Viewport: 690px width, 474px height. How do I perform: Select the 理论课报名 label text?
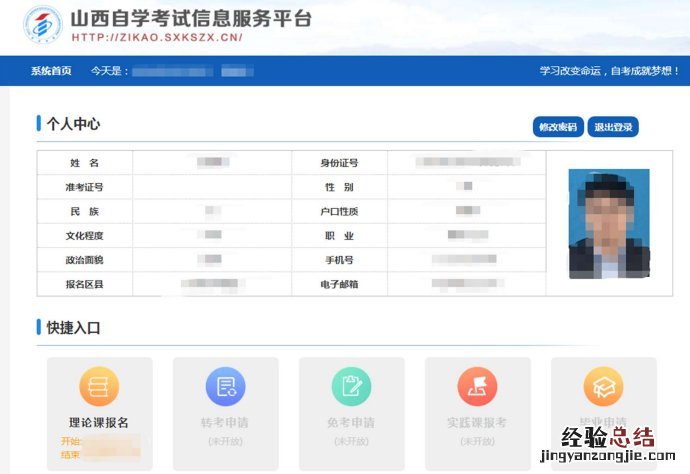click(x=99, y=423)
